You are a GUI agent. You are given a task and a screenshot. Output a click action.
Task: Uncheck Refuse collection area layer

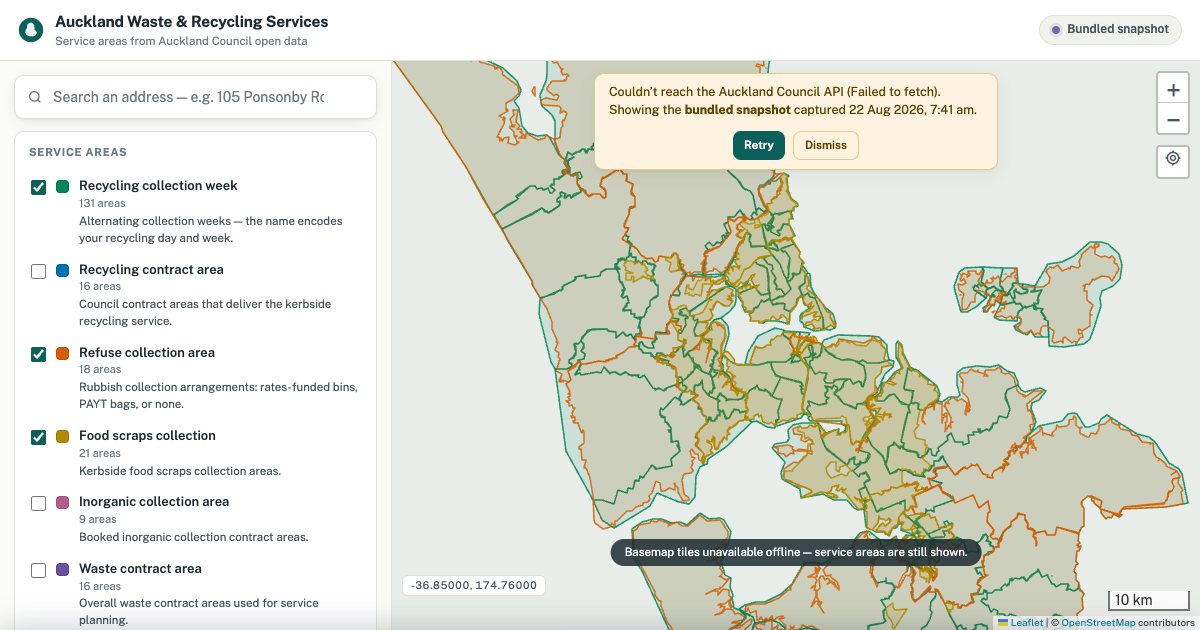(39, 354)
